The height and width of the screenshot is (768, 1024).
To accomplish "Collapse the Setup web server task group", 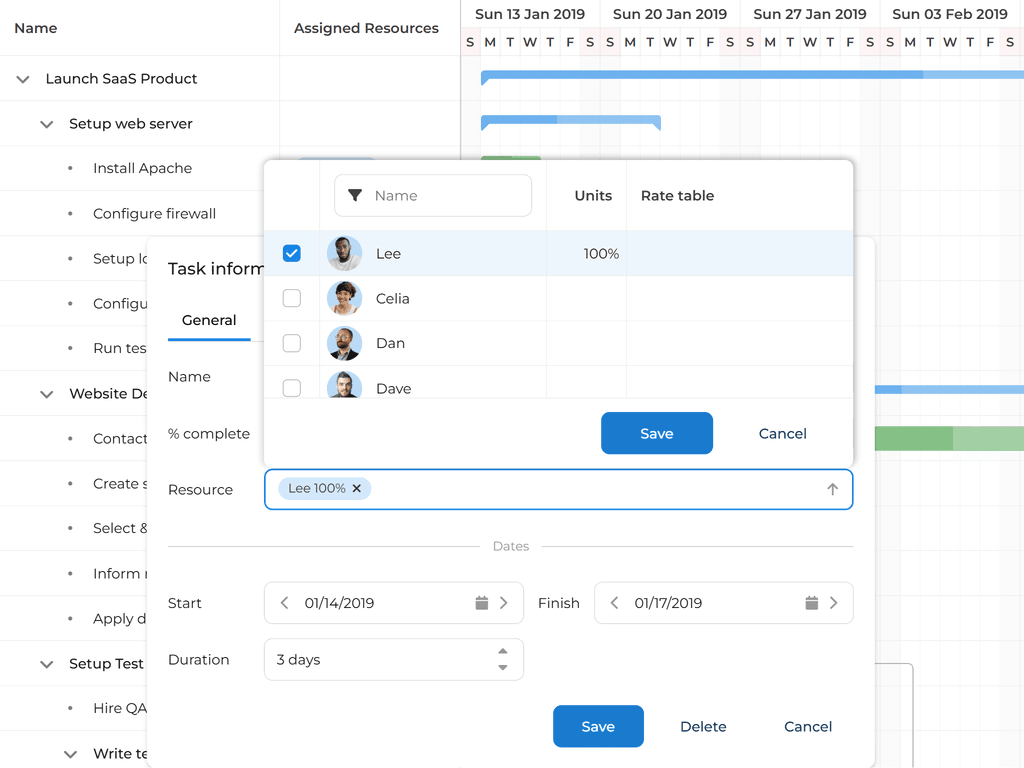I will pyautogui.click(x=46, y=124).
